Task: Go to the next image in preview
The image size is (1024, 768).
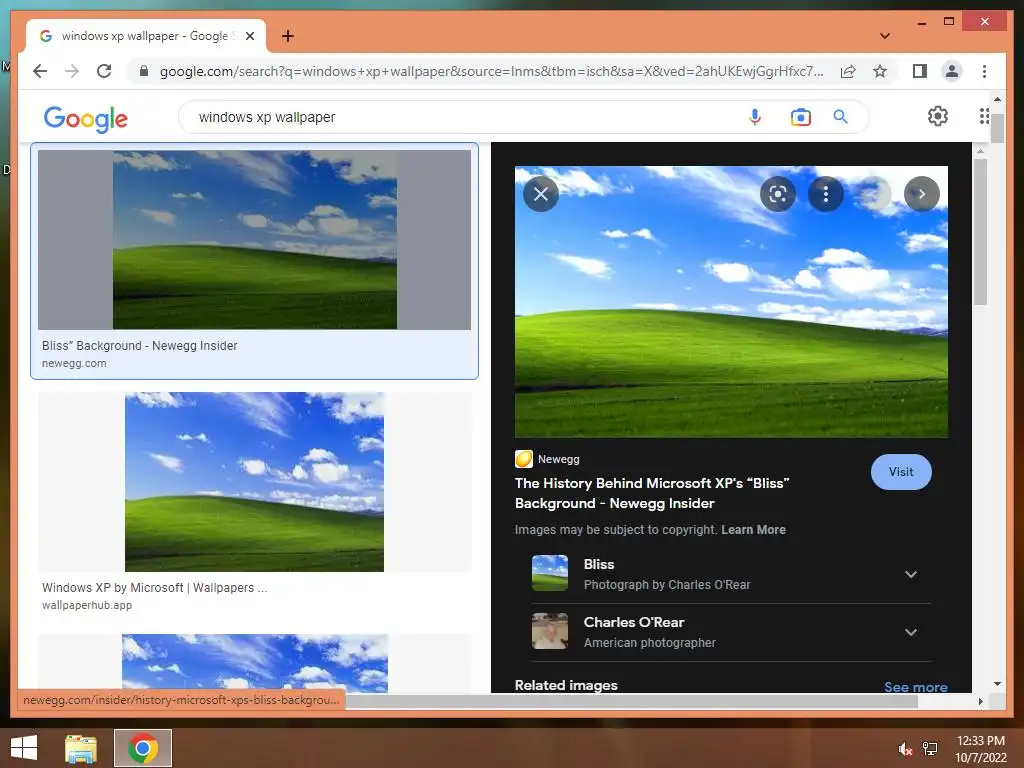Action: (x=921, y=194)
